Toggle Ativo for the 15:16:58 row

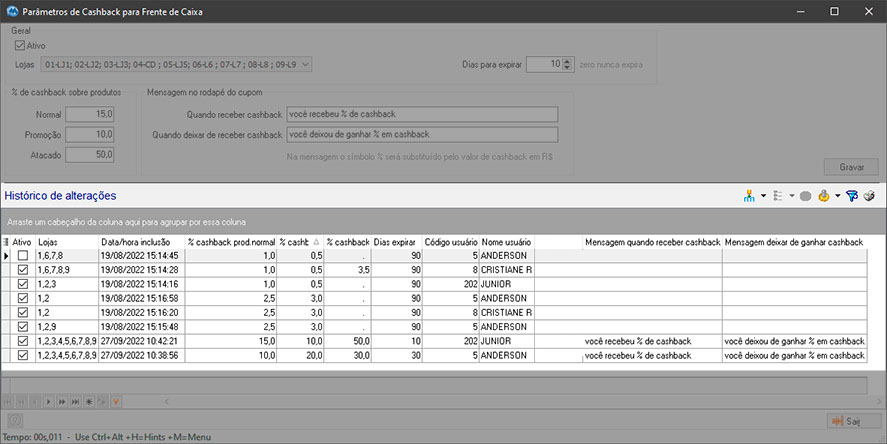[x=23, y=298]
